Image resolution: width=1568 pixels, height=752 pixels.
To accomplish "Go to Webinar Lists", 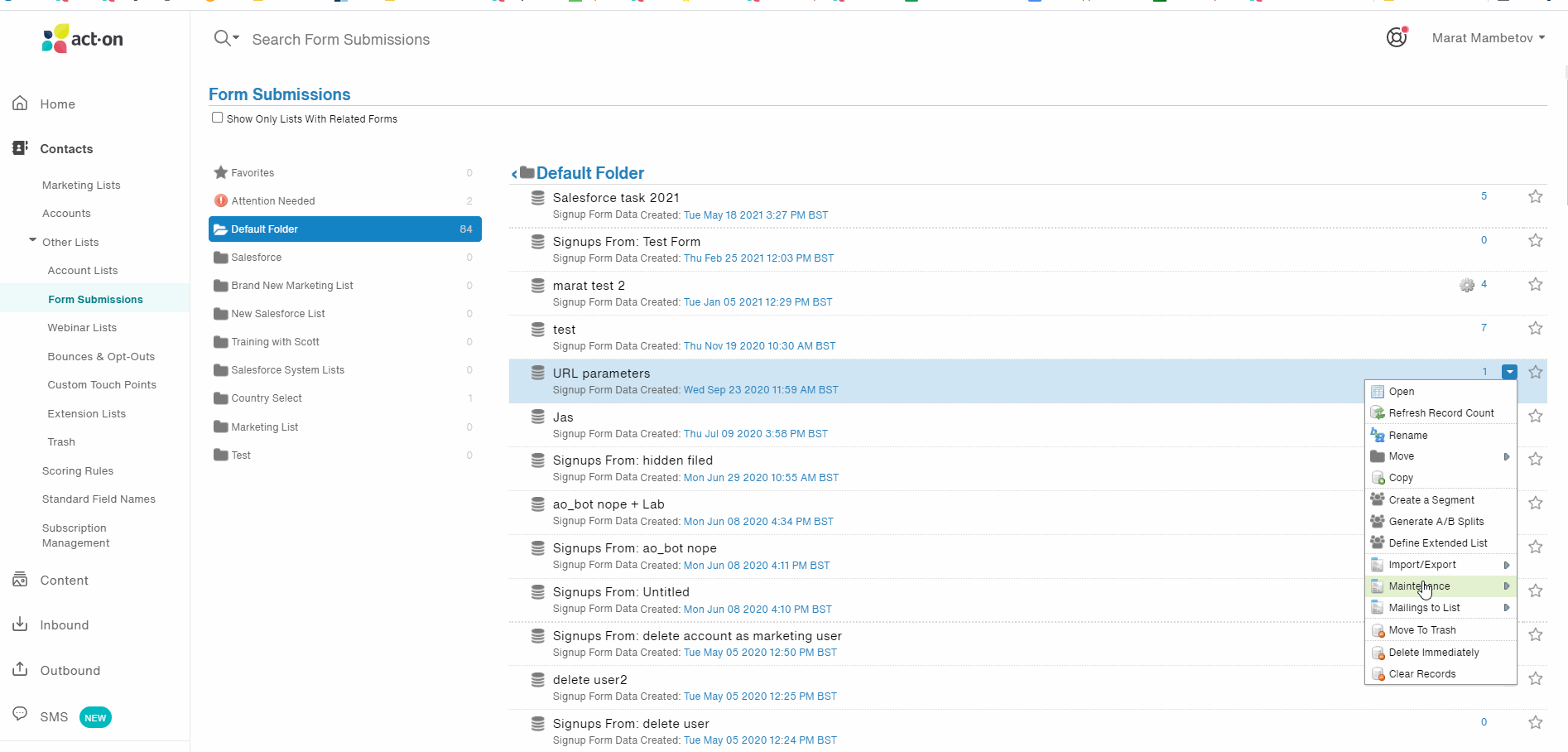I will [82, 328].
